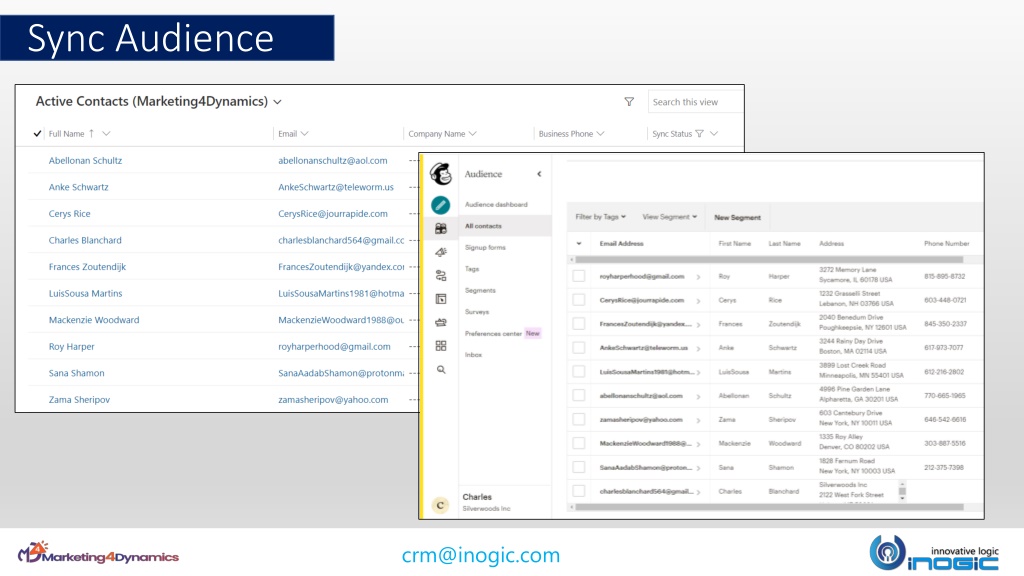Click the Mailchimp sidebar search magnifier icon

441,370
